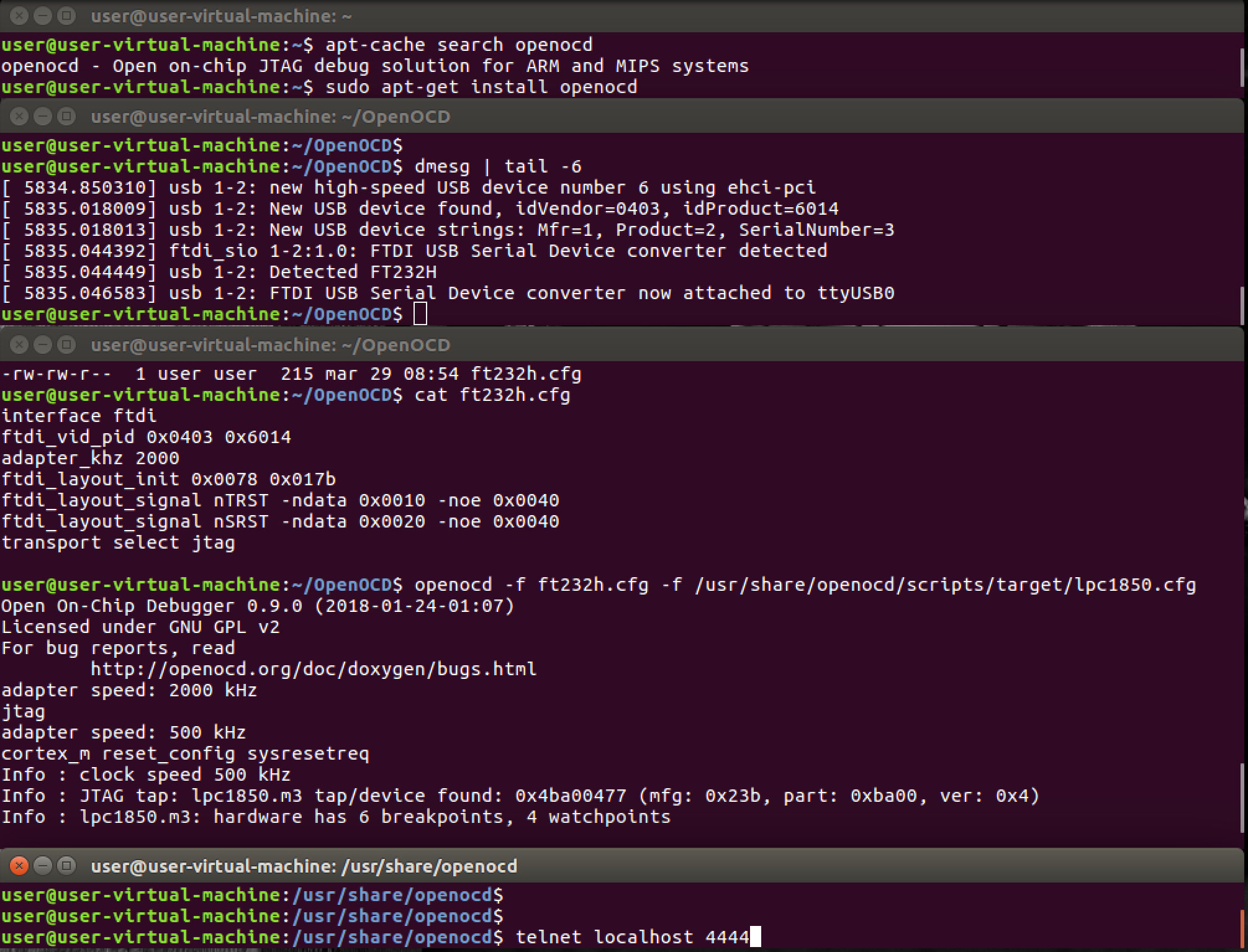This screenshot has height=952, width=1248.
Task: Close the topmost home directory terminal
Action: pyautogui.click(x=19, y=16)
